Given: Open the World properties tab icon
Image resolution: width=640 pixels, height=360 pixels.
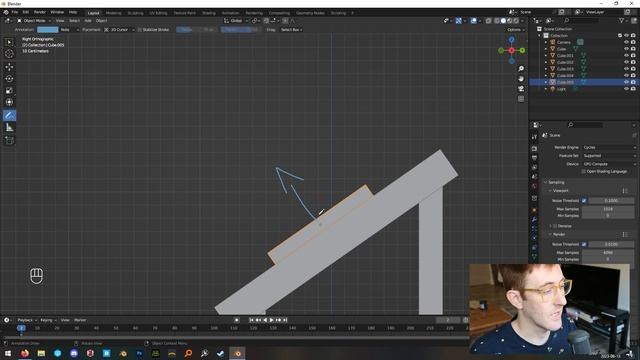Looking at the screenshot, I should point(534,187).
